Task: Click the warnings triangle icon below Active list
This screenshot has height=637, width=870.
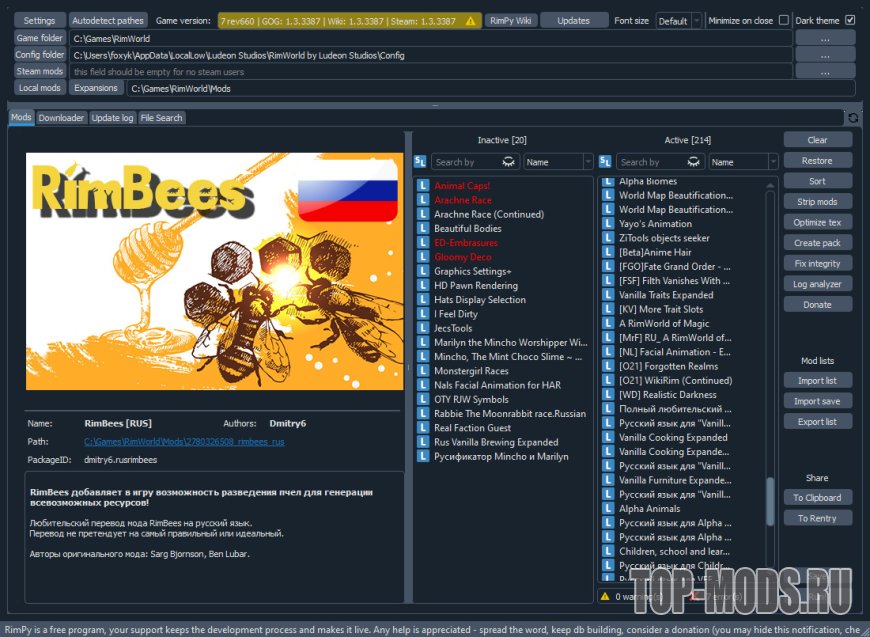Action: pos(606,597)
